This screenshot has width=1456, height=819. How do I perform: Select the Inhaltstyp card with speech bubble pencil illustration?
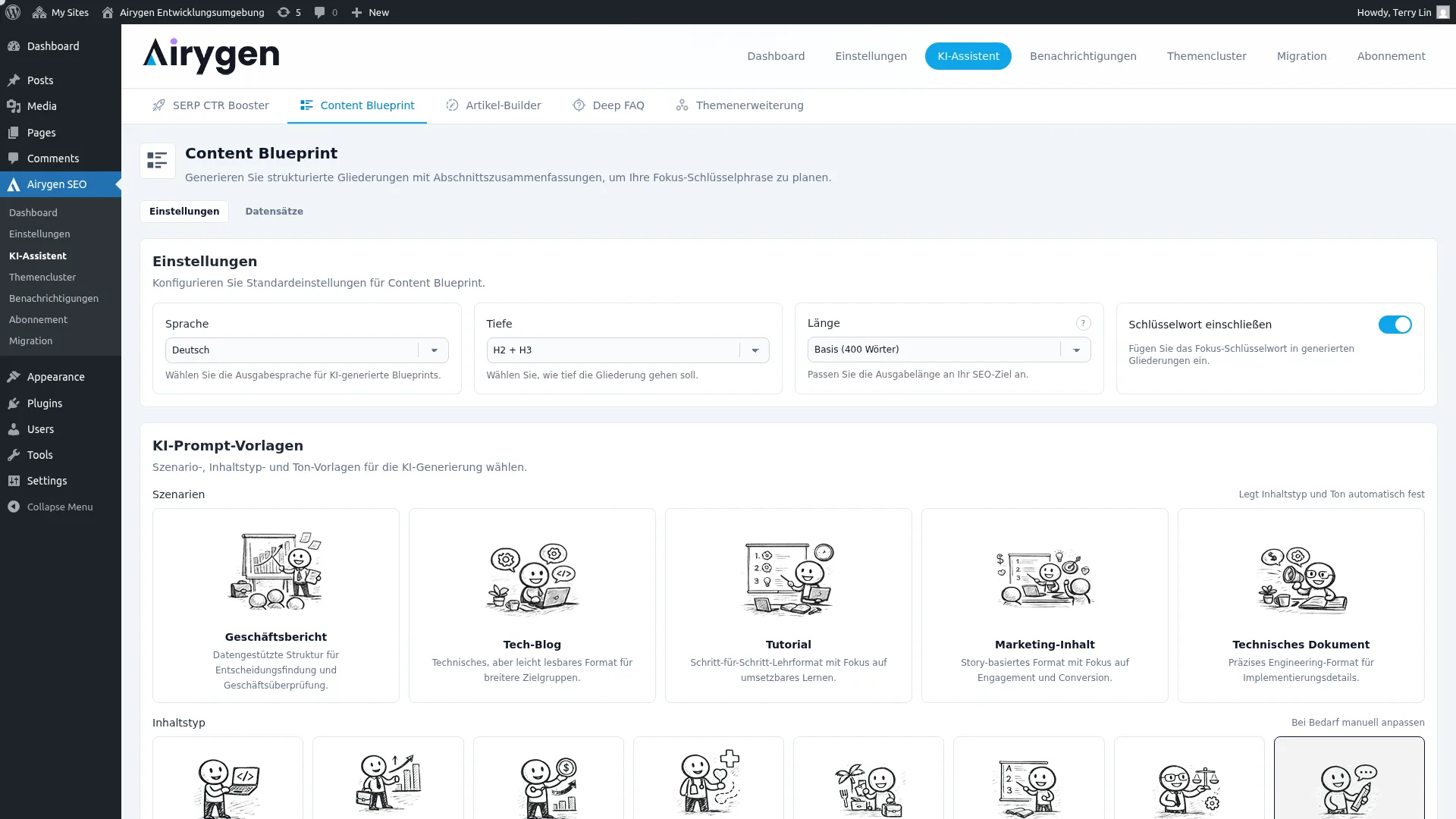1349,778
